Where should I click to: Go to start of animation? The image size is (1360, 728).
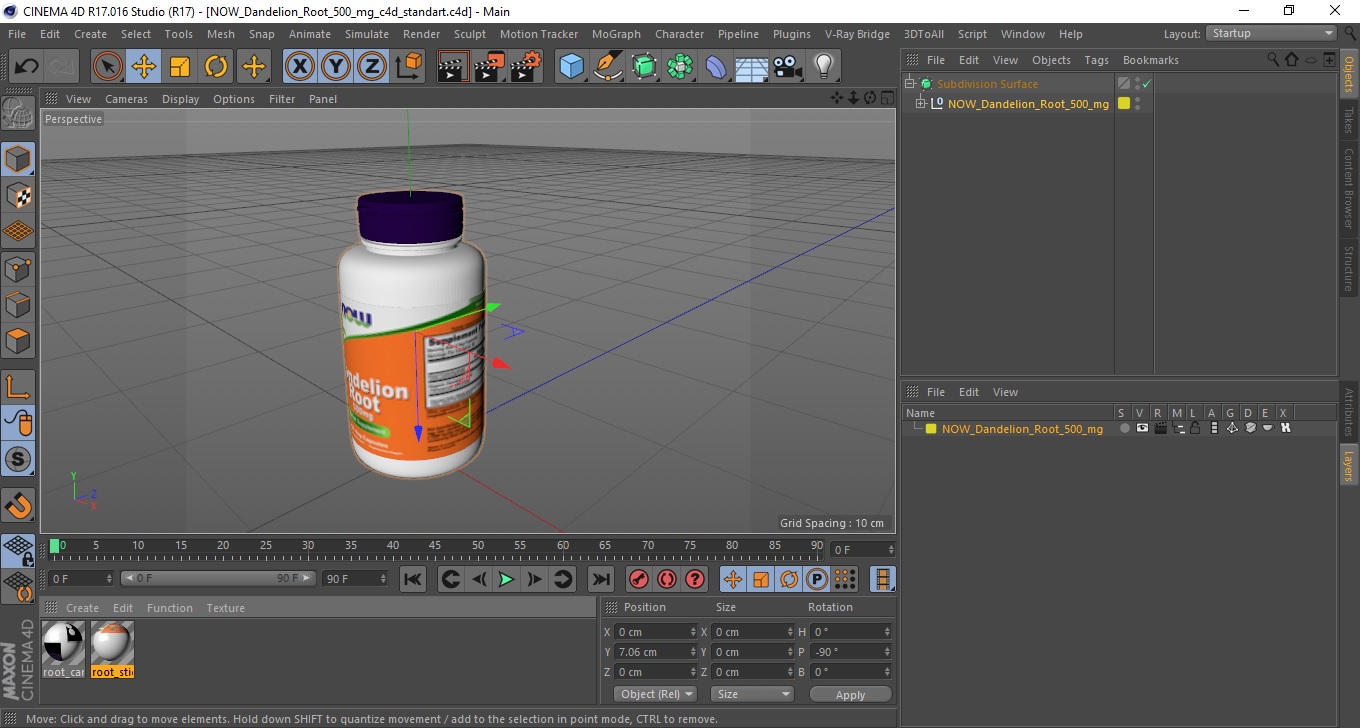click(x=412, y=579)
